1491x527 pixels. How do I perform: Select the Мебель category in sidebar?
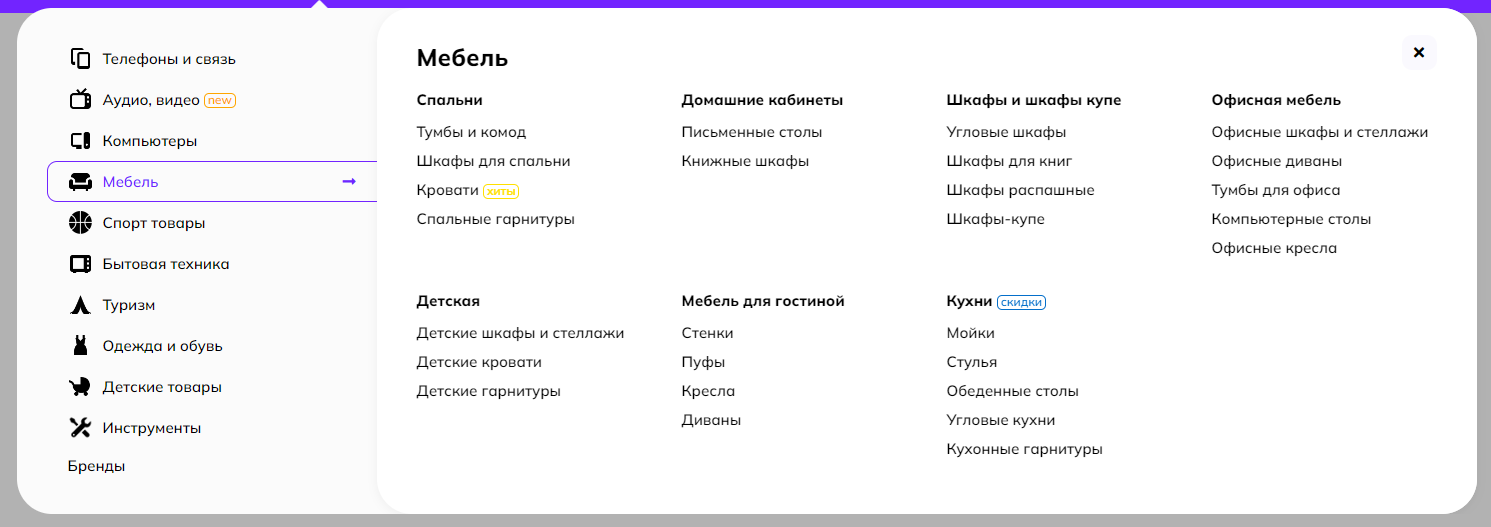pos(130,182)
